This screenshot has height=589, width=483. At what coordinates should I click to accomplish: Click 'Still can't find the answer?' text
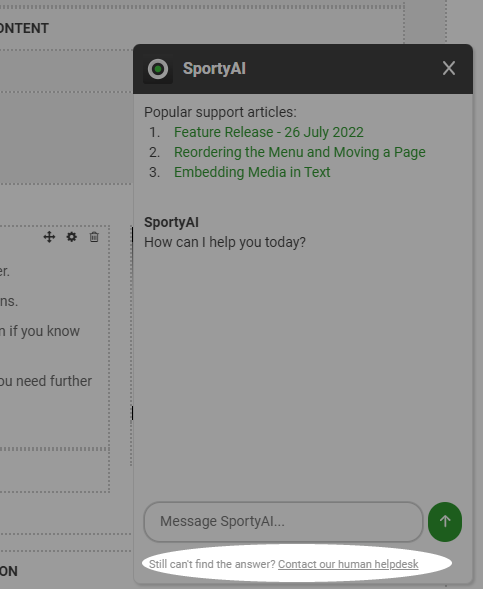click(212, 564)
